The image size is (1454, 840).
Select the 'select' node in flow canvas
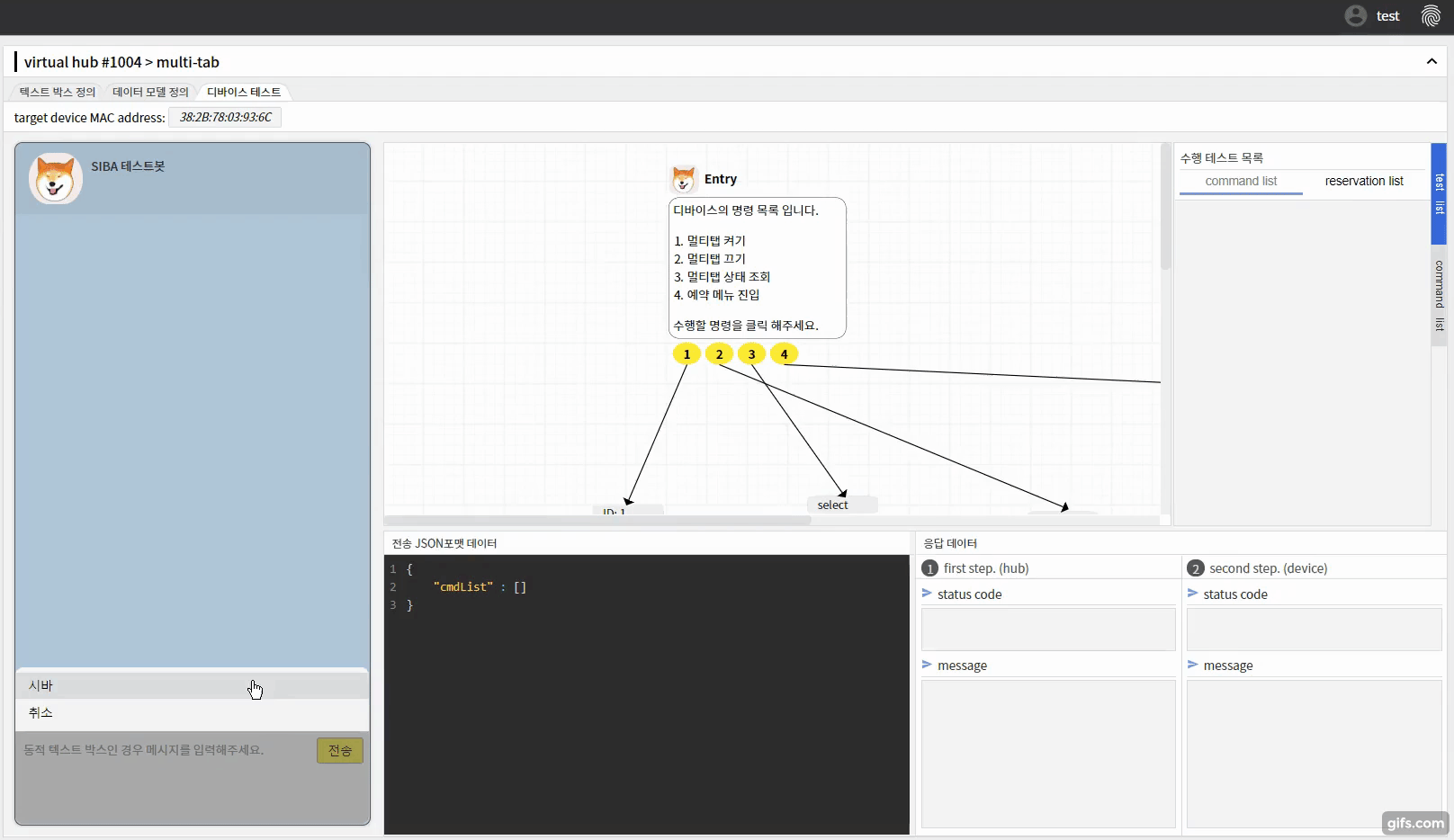coord(842,505)
